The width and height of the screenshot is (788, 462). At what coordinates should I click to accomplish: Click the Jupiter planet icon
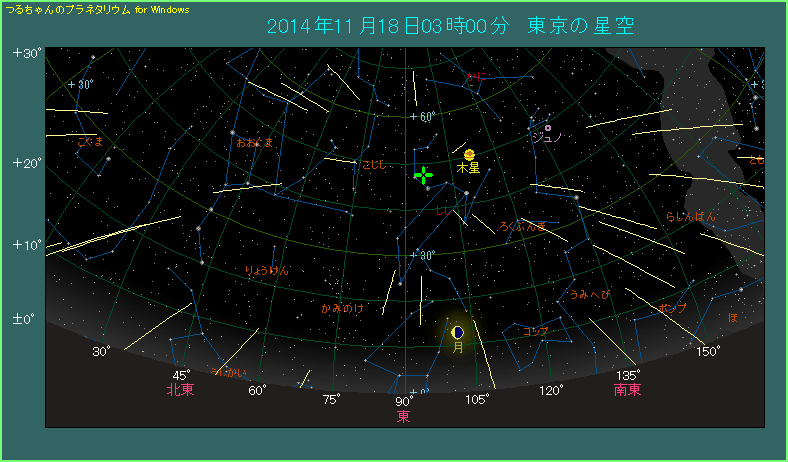(x=469, y=154)
